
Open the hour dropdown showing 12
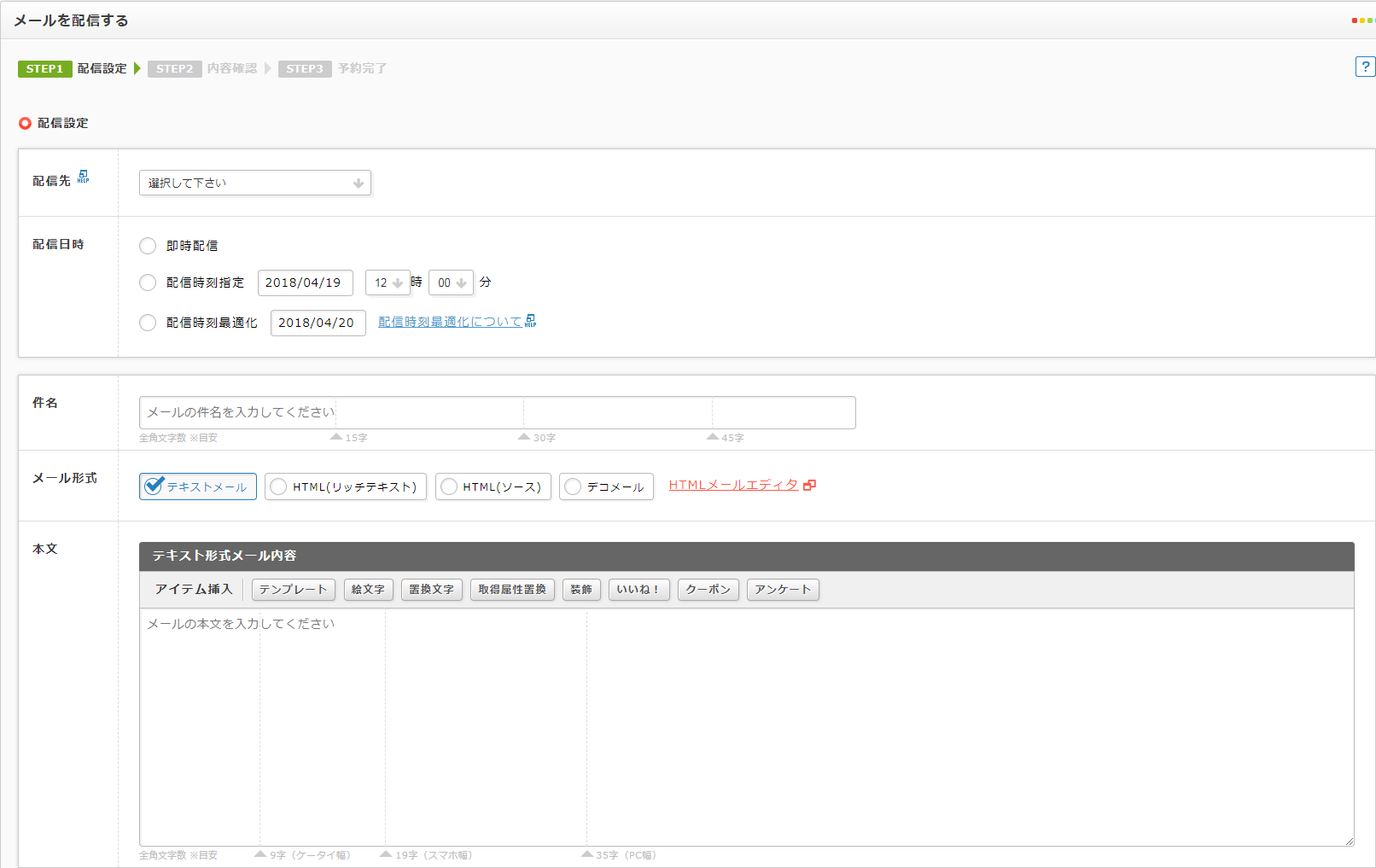click(388, 283)
